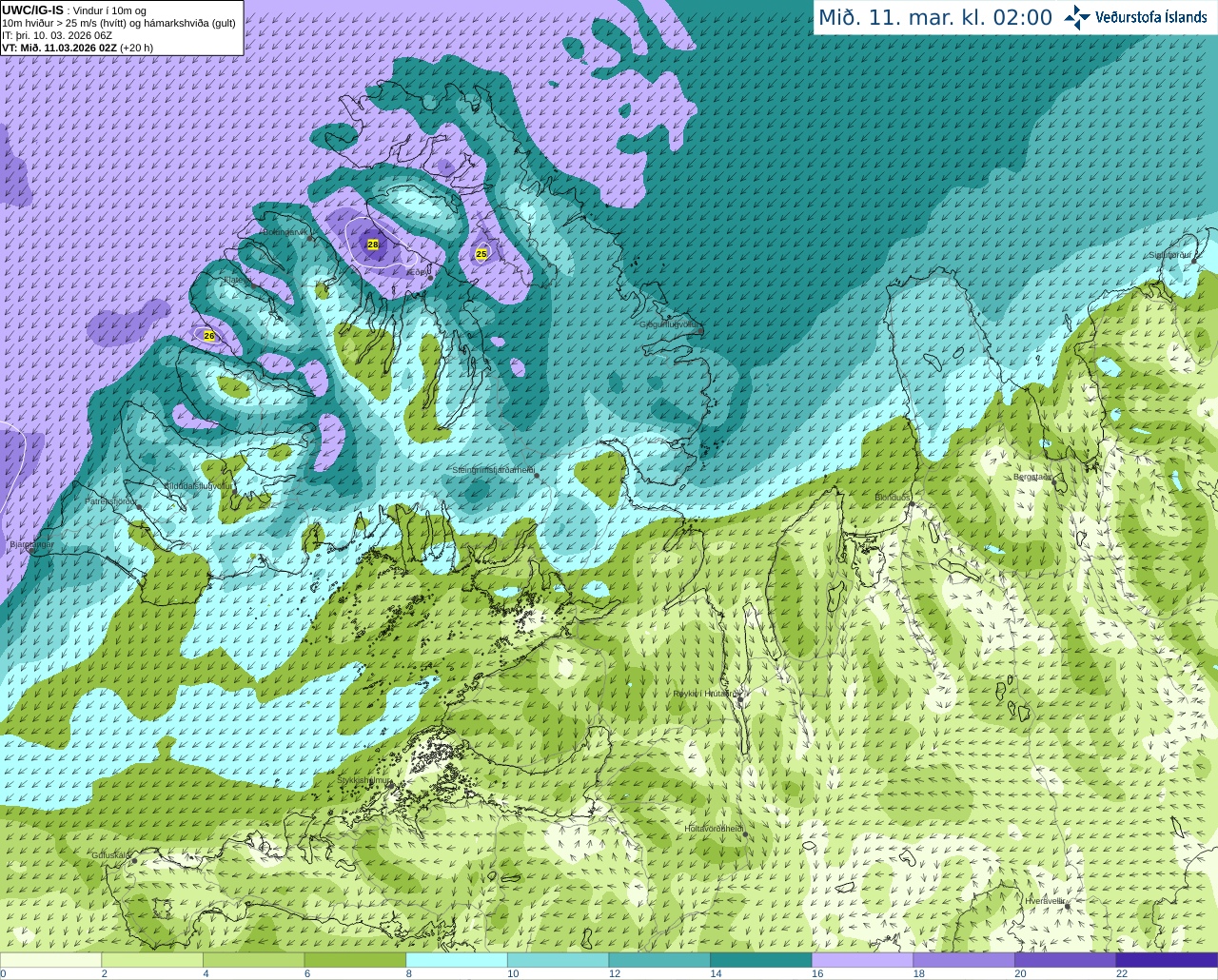This screenshot has height=980, width=1218.
Task: Click the Holtavörðuheiði place label
Action: click(x=714, y=829)
